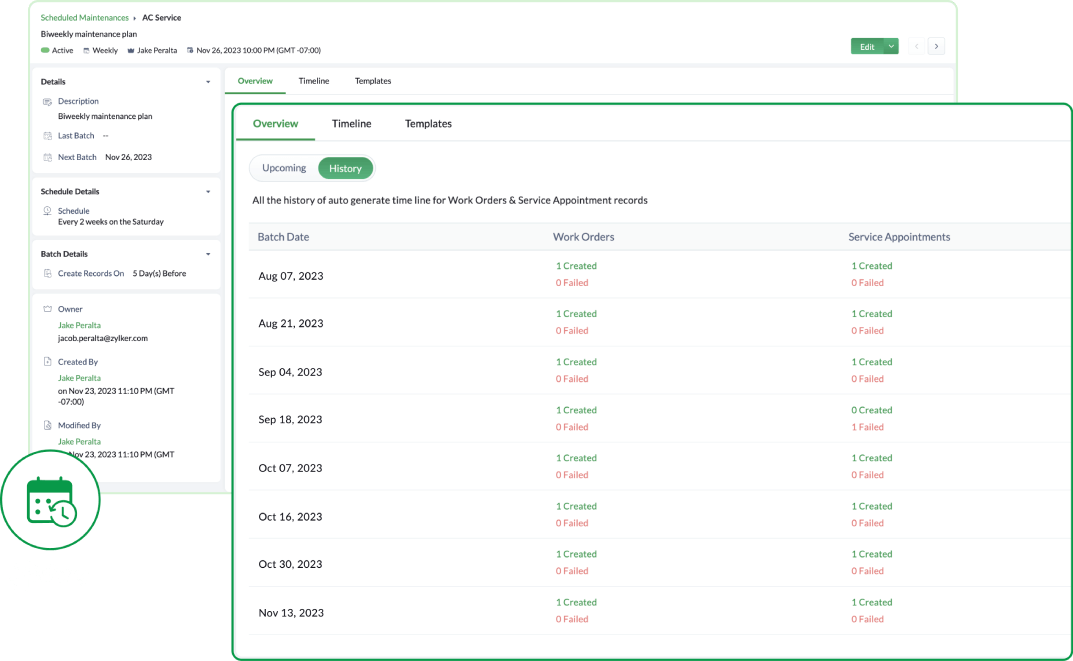The height and width of the screenshot is (661, 1073).
Task: Open the Timeline tab in background panel
Action: (x=313, y=81)
